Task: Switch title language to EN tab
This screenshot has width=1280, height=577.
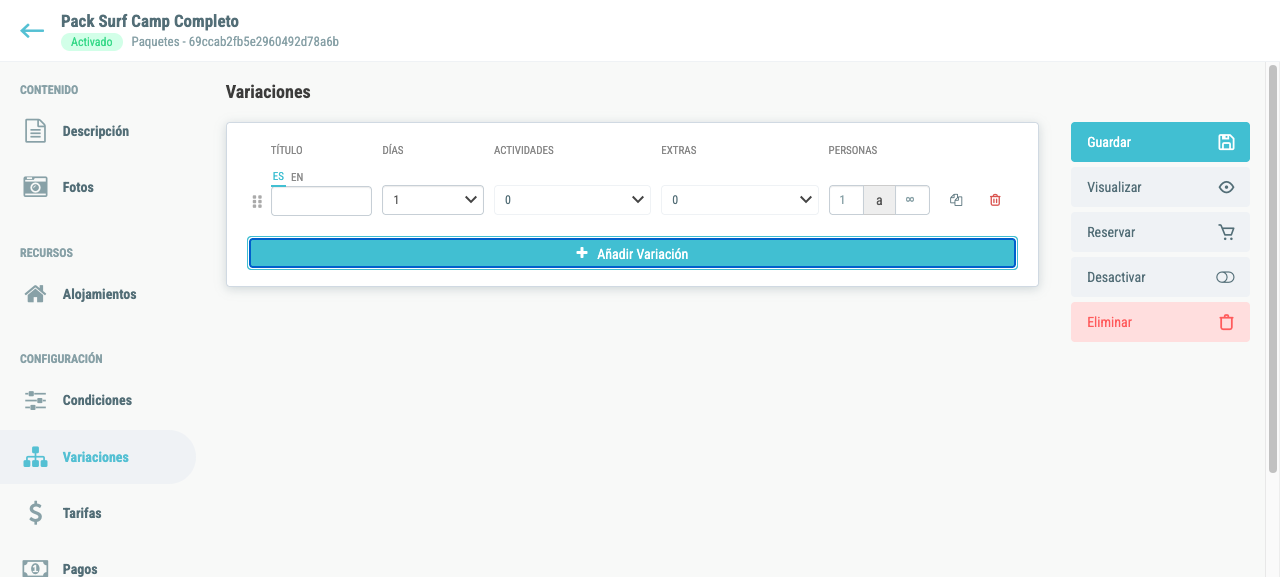Action: (297, 177)
